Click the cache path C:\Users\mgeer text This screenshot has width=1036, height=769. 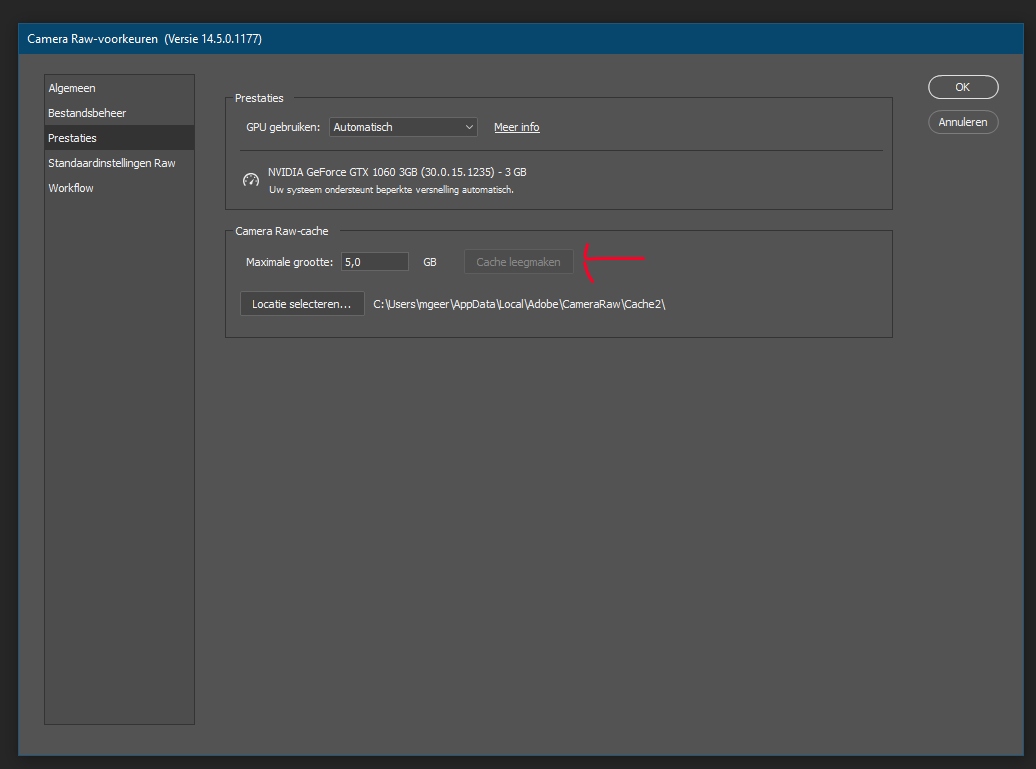(519, 304)
